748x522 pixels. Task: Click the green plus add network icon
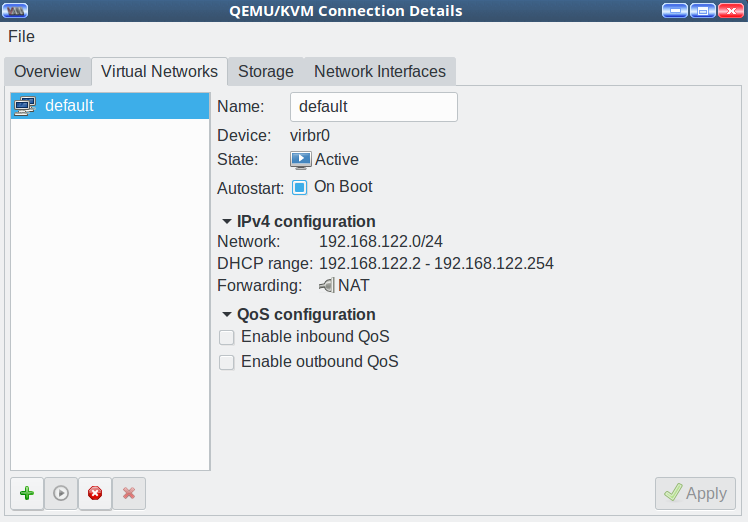pyautogui.click(x=27, y=493)
